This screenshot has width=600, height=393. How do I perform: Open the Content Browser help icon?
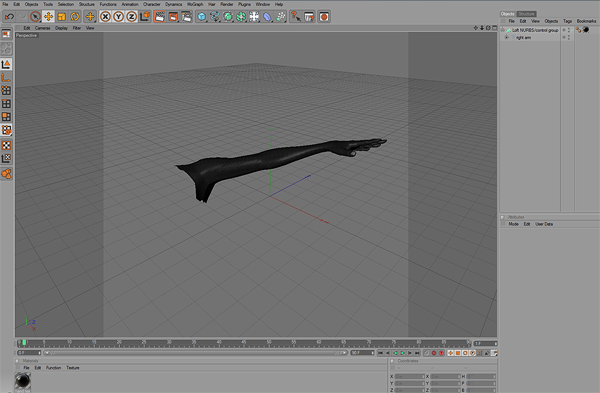pyautogui.click(x=309, y=16)
